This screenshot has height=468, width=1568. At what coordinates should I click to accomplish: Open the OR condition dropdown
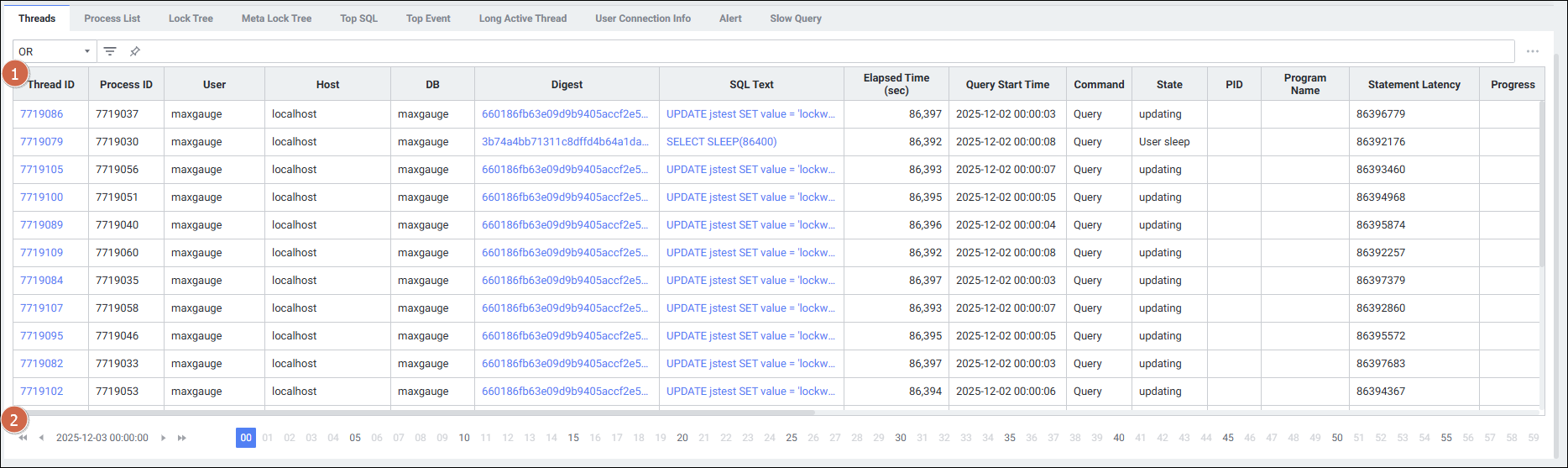[55, 51]
